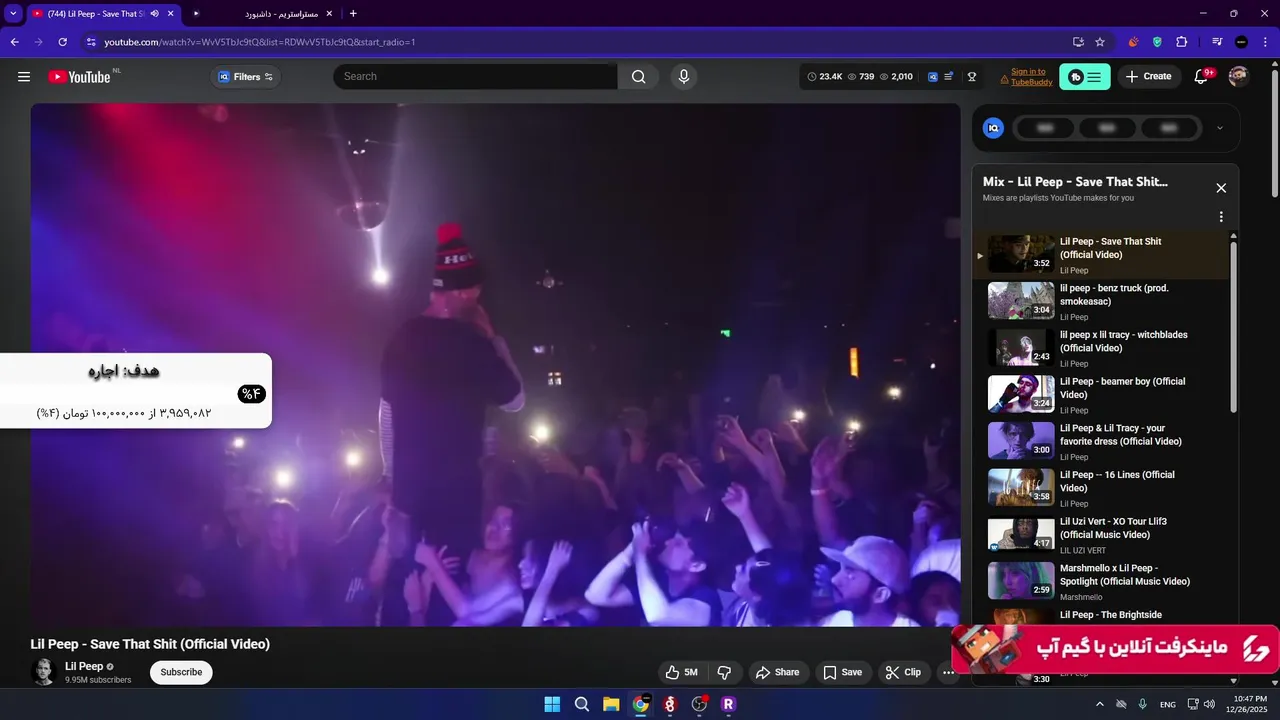This screenshot has height=720, width=1280.
Task: Open the tab search dropdown
Action: coord(13,14)
